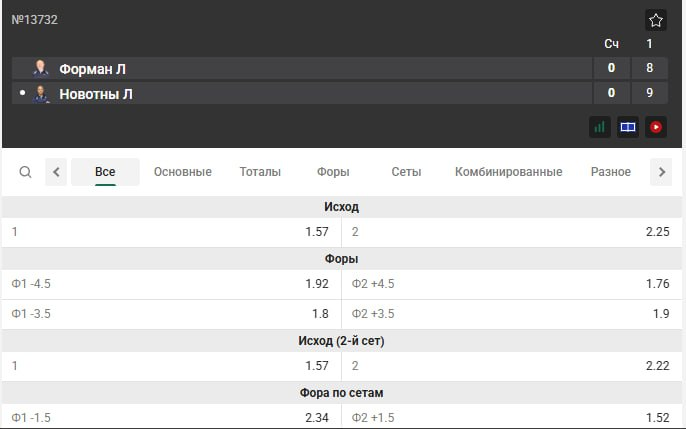Select Ф1 -4.5 handicap odds 1.92

[171, 284]
